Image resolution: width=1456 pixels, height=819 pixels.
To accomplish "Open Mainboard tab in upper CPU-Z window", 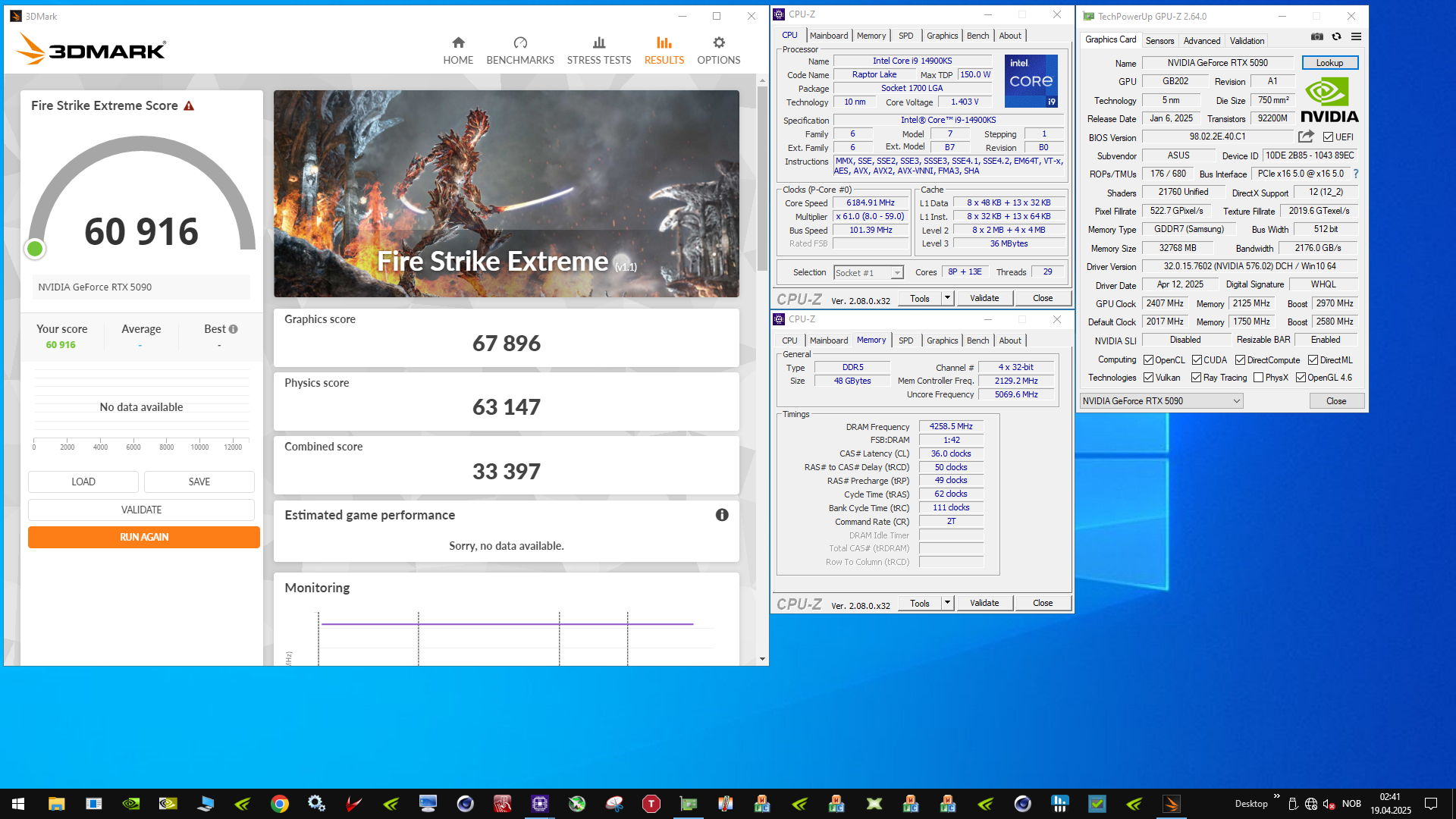I will [829, 36].
